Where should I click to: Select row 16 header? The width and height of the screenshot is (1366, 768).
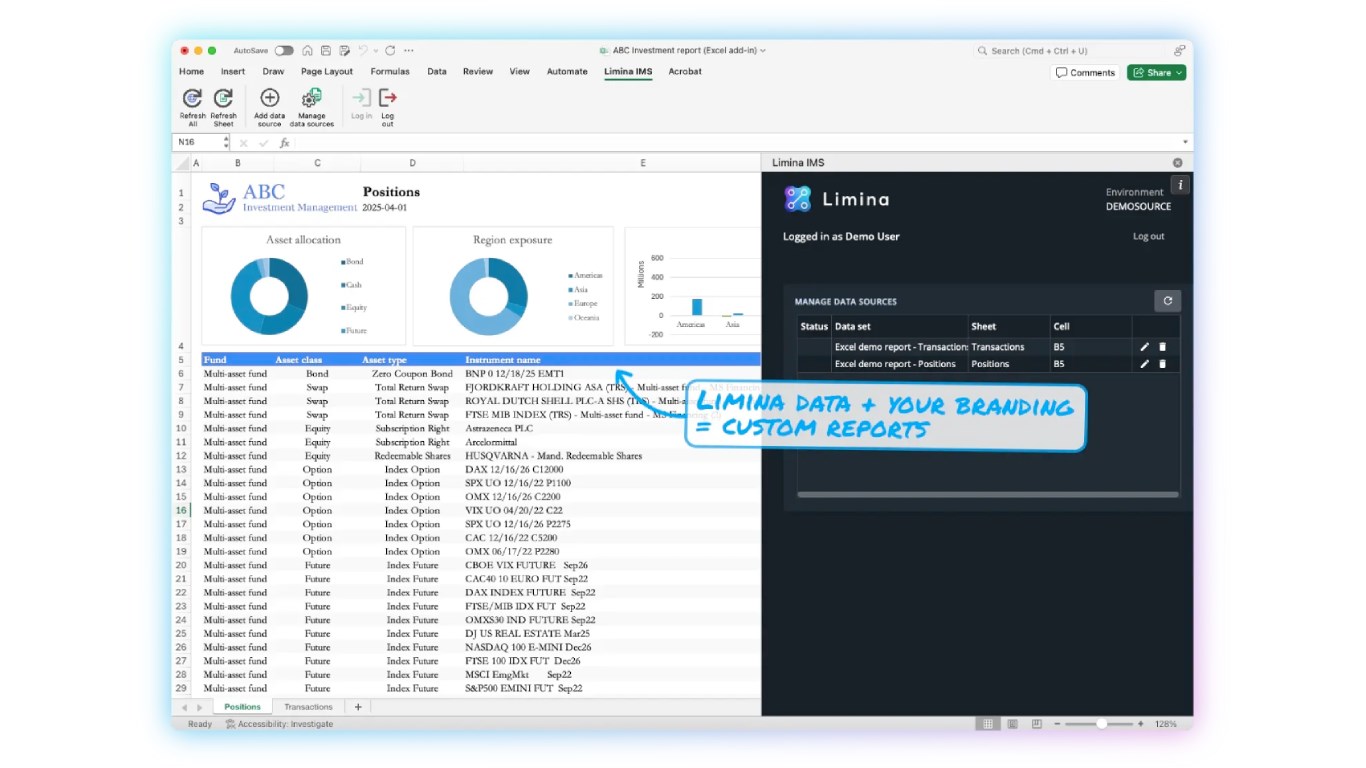[182, 510]
